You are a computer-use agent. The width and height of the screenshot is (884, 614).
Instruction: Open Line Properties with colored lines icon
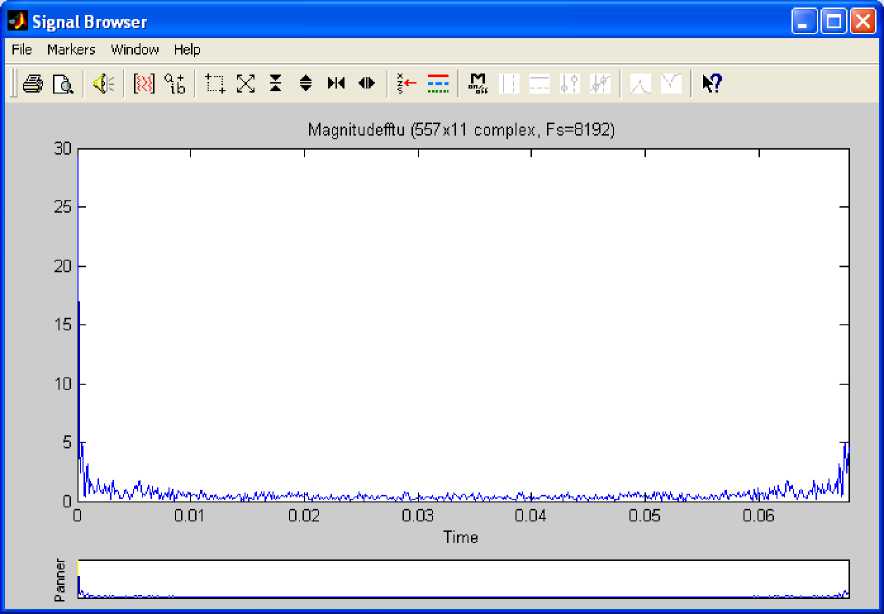point(438,84)
